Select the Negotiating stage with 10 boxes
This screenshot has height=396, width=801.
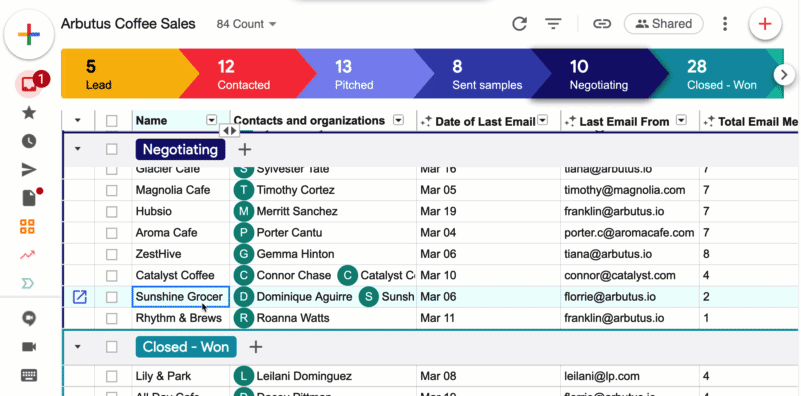click(599, 74)
